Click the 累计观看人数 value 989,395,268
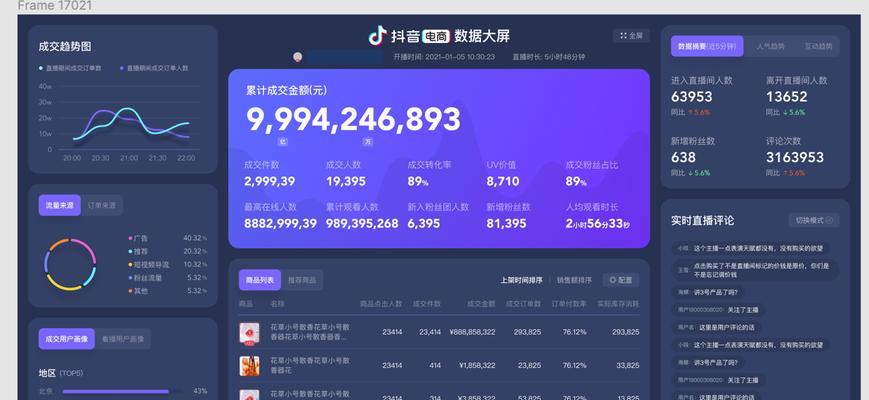 tap(362, 223)
